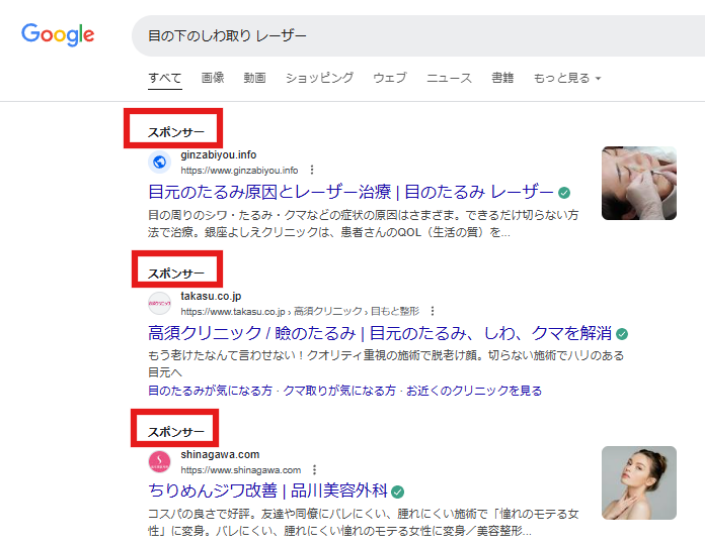Click the https://www.ginzabiyou.info URL text
The image size is (705, 550).
239,170
